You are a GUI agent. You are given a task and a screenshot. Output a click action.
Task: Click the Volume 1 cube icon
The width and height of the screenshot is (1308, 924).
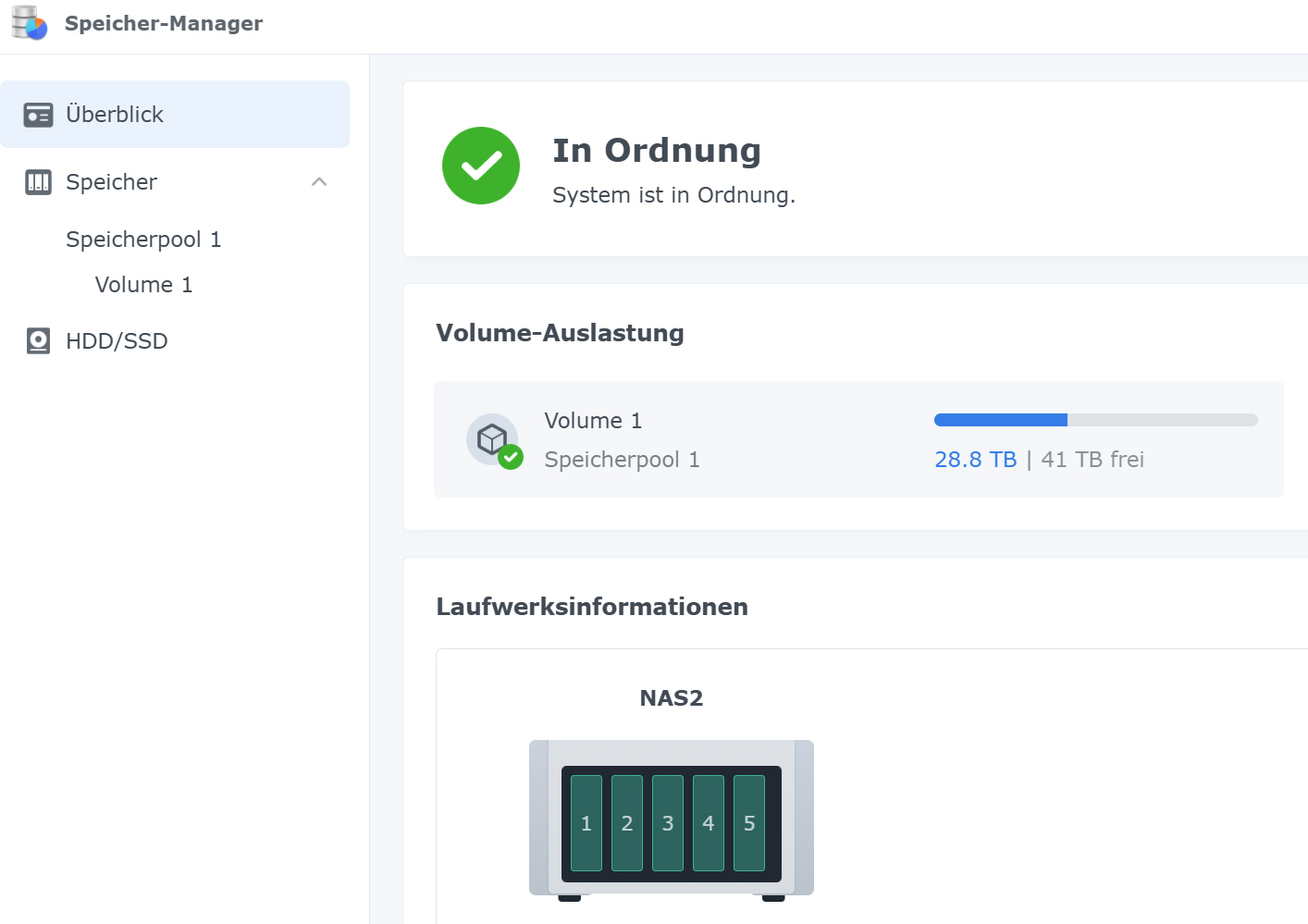point(494,440)
